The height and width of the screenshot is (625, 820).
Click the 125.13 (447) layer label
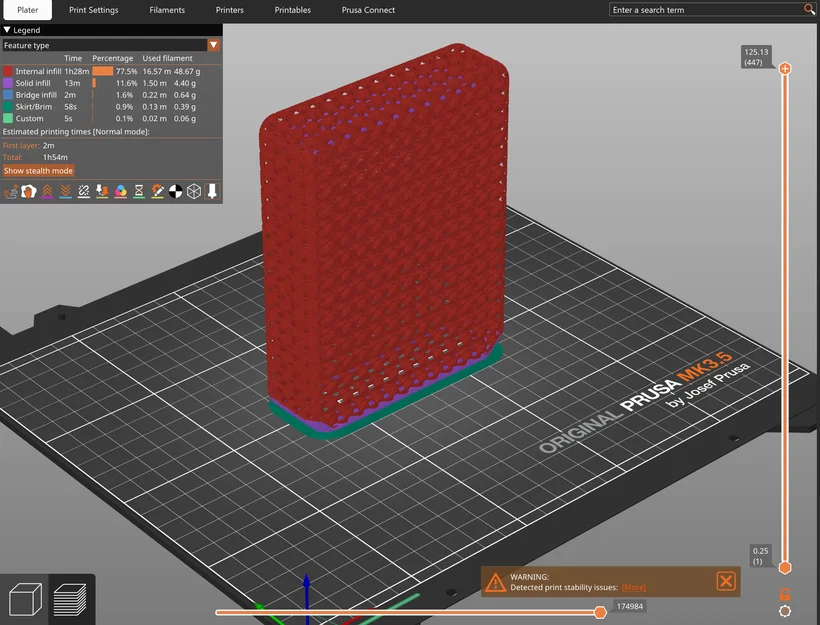[756, 57]
